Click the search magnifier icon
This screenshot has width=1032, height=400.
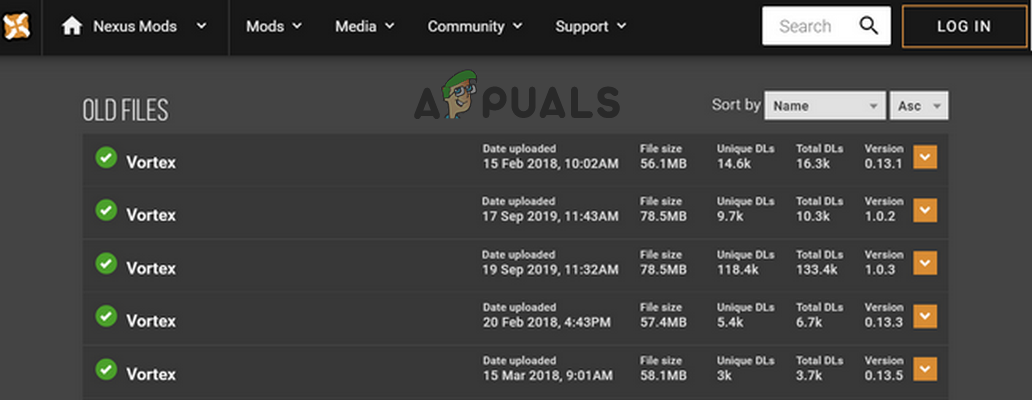click(869, 26)
